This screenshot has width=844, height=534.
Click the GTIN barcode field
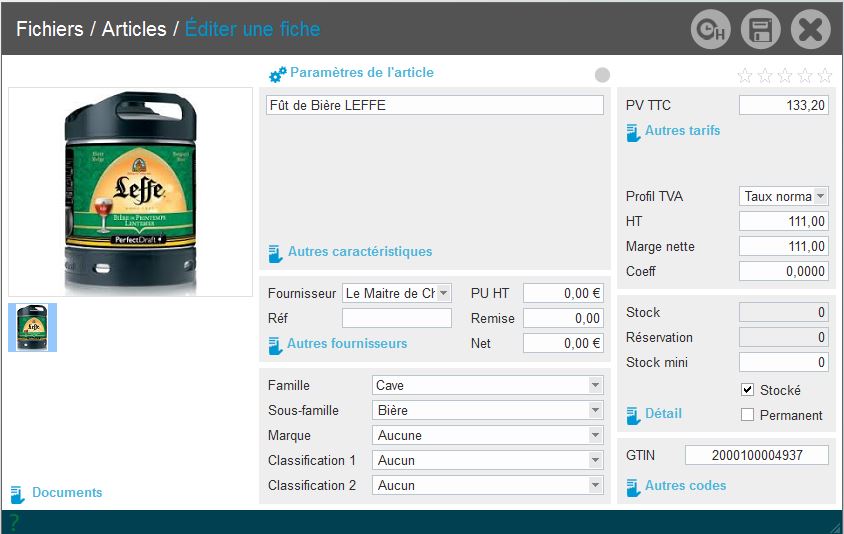coord(756,455)
